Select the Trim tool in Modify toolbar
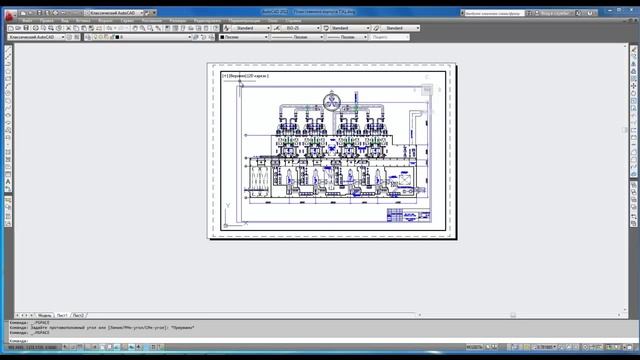 pos(633,116)
